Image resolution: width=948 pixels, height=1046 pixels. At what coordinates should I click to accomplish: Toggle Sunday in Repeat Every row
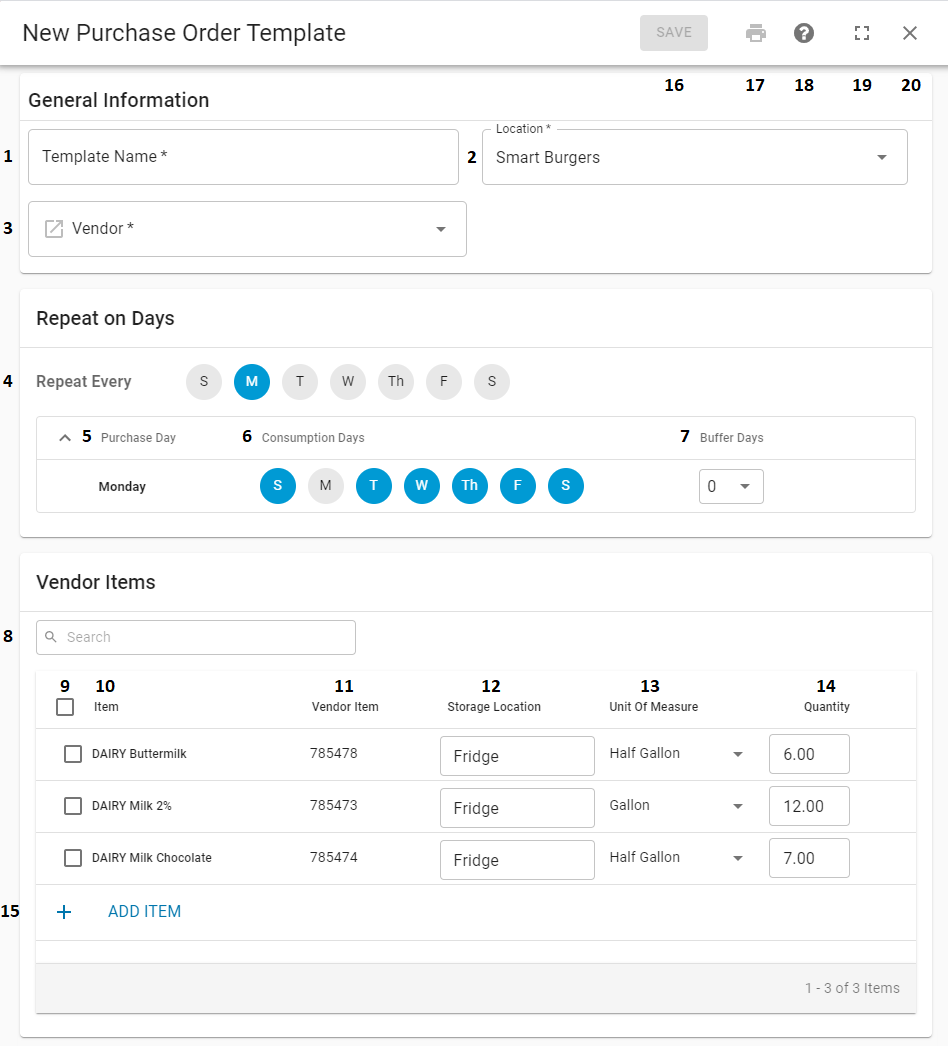click(204, 382)
